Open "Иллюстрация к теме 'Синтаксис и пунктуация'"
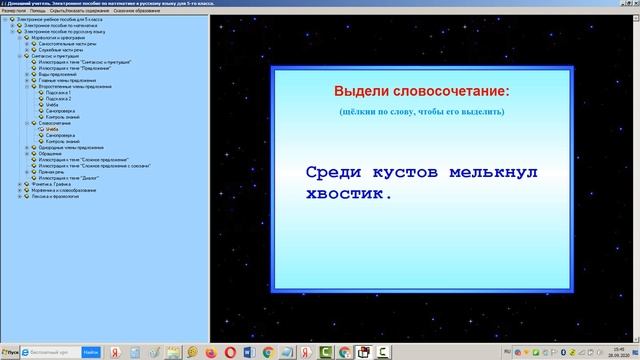Screen dimensions: 640x360 (x=85, y=62)
